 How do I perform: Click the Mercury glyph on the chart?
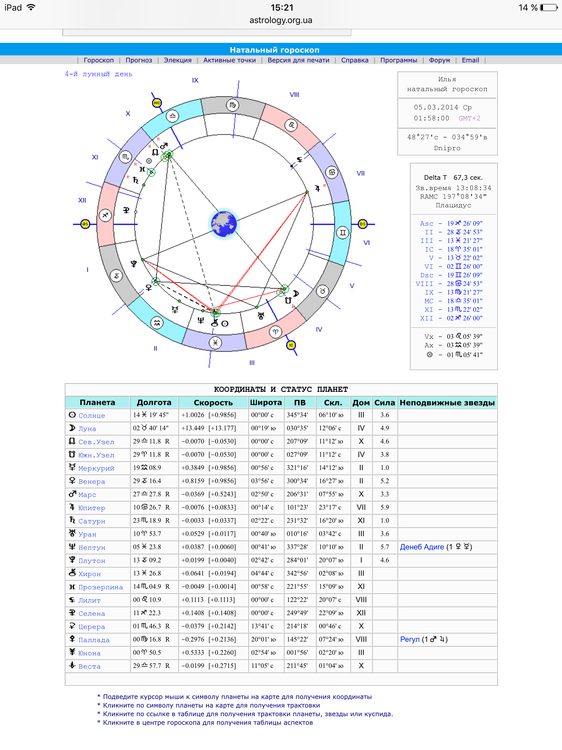point(176,309)
